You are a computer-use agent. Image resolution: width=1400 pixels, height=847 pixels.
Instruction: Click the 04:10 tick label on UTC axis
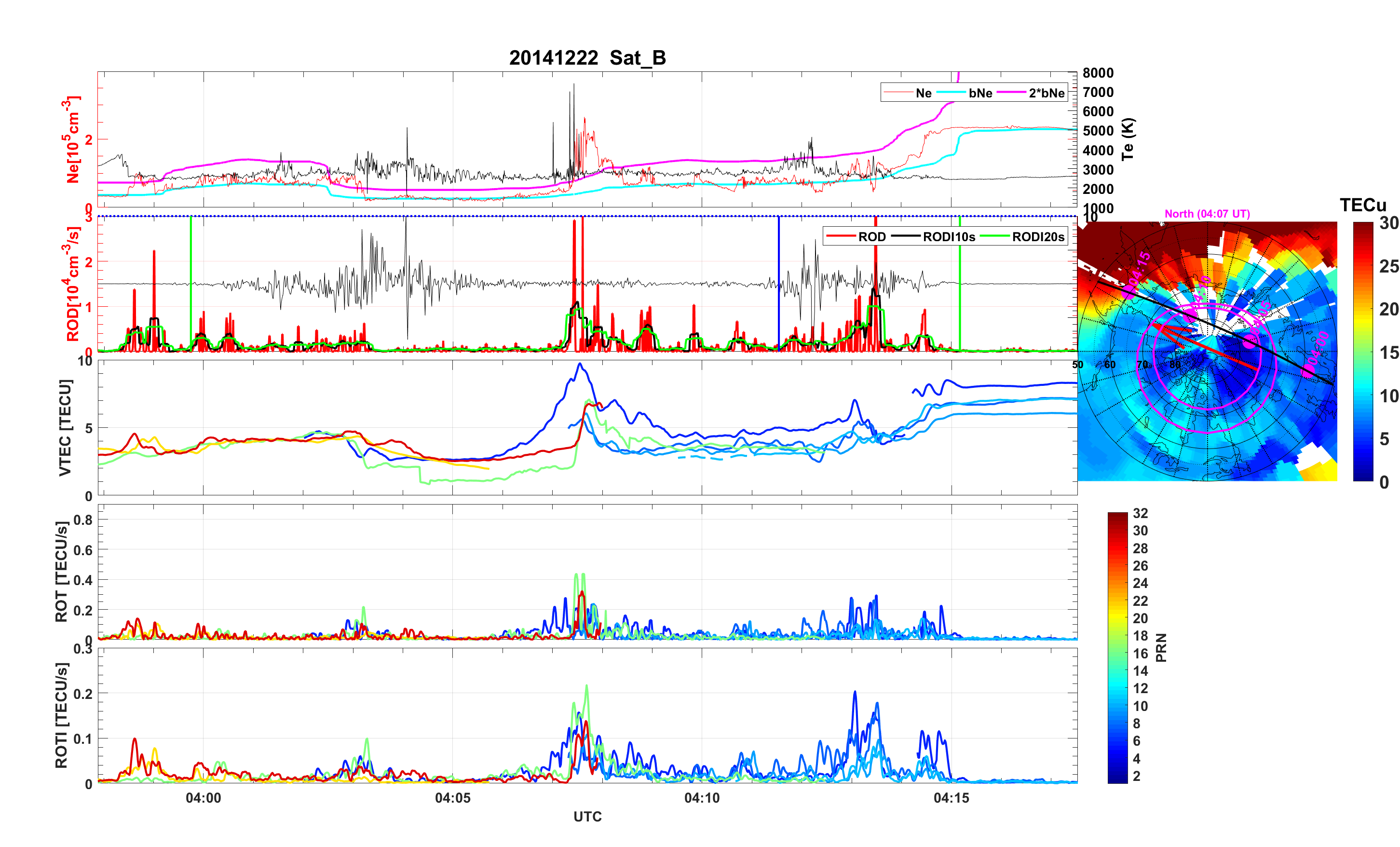point(702,798)
